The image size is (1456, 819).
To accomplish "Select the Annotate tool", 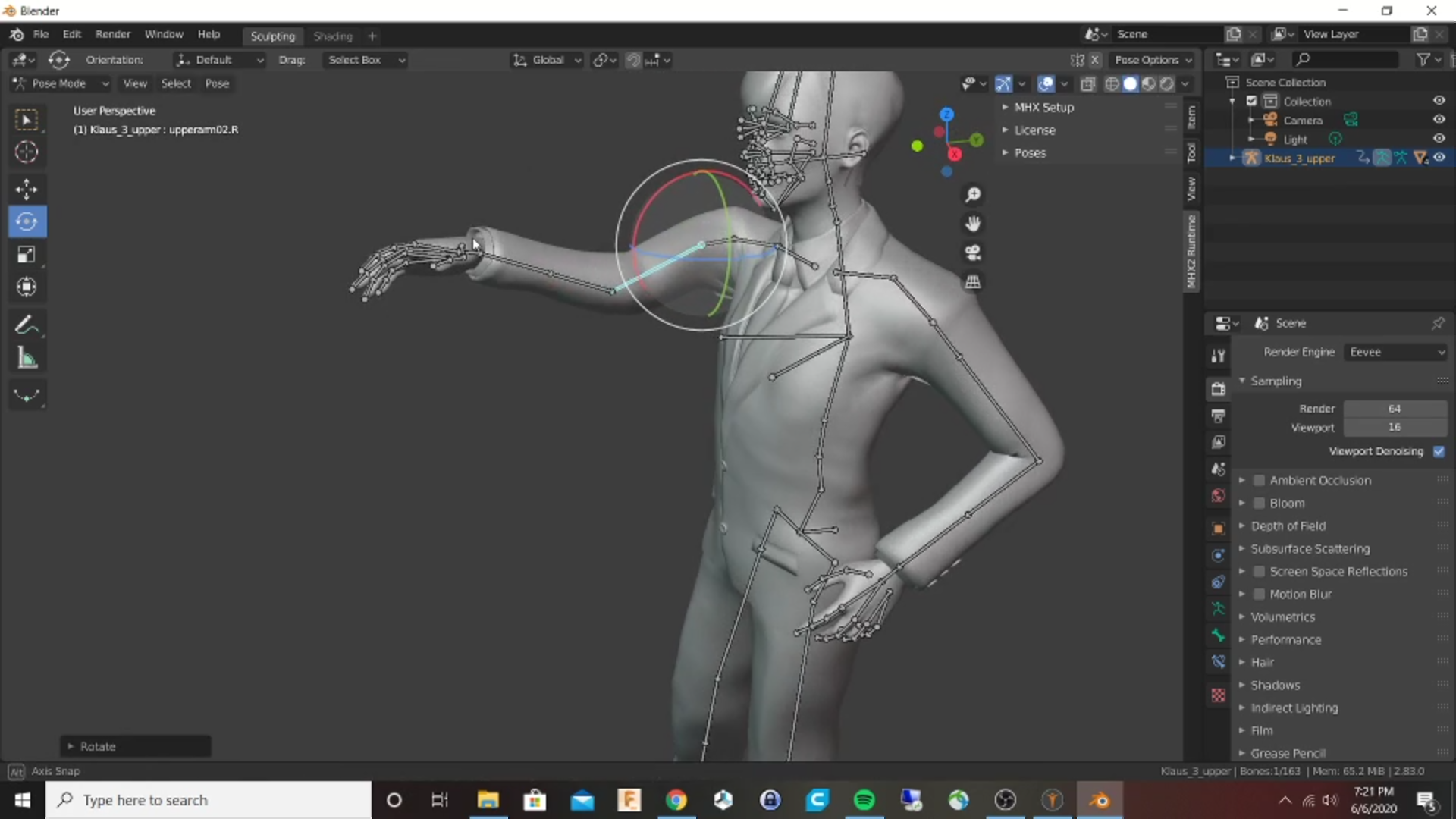I will click(x=27, y=325).
